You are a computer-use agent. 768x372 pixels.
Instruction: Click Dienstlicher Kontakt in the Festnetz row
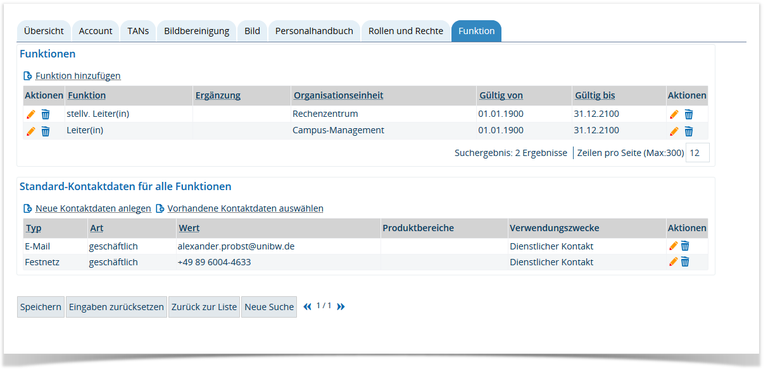tap(552, 262)
